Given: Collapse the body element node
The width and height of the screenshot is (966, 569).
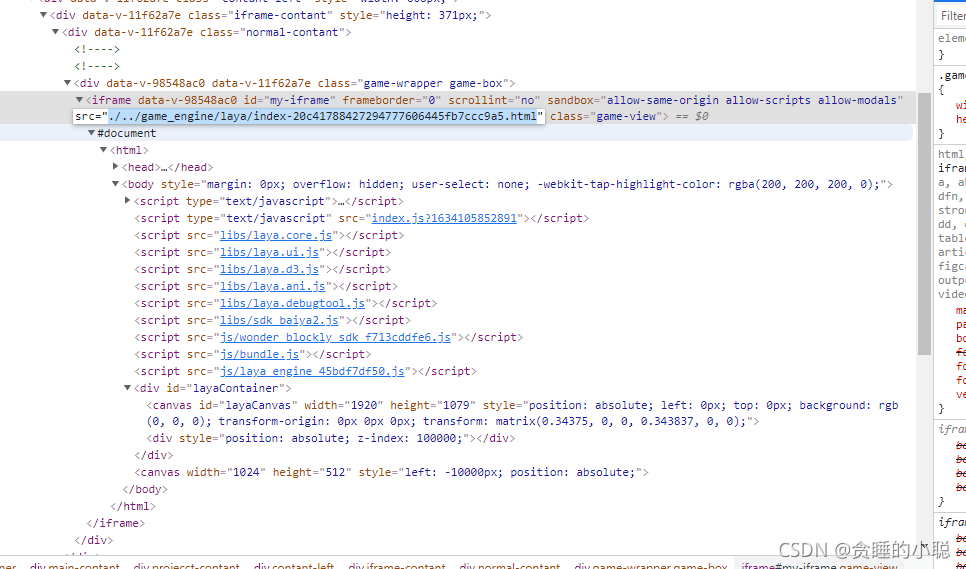Looking at the screenshot, I should (x=115, y=184).
